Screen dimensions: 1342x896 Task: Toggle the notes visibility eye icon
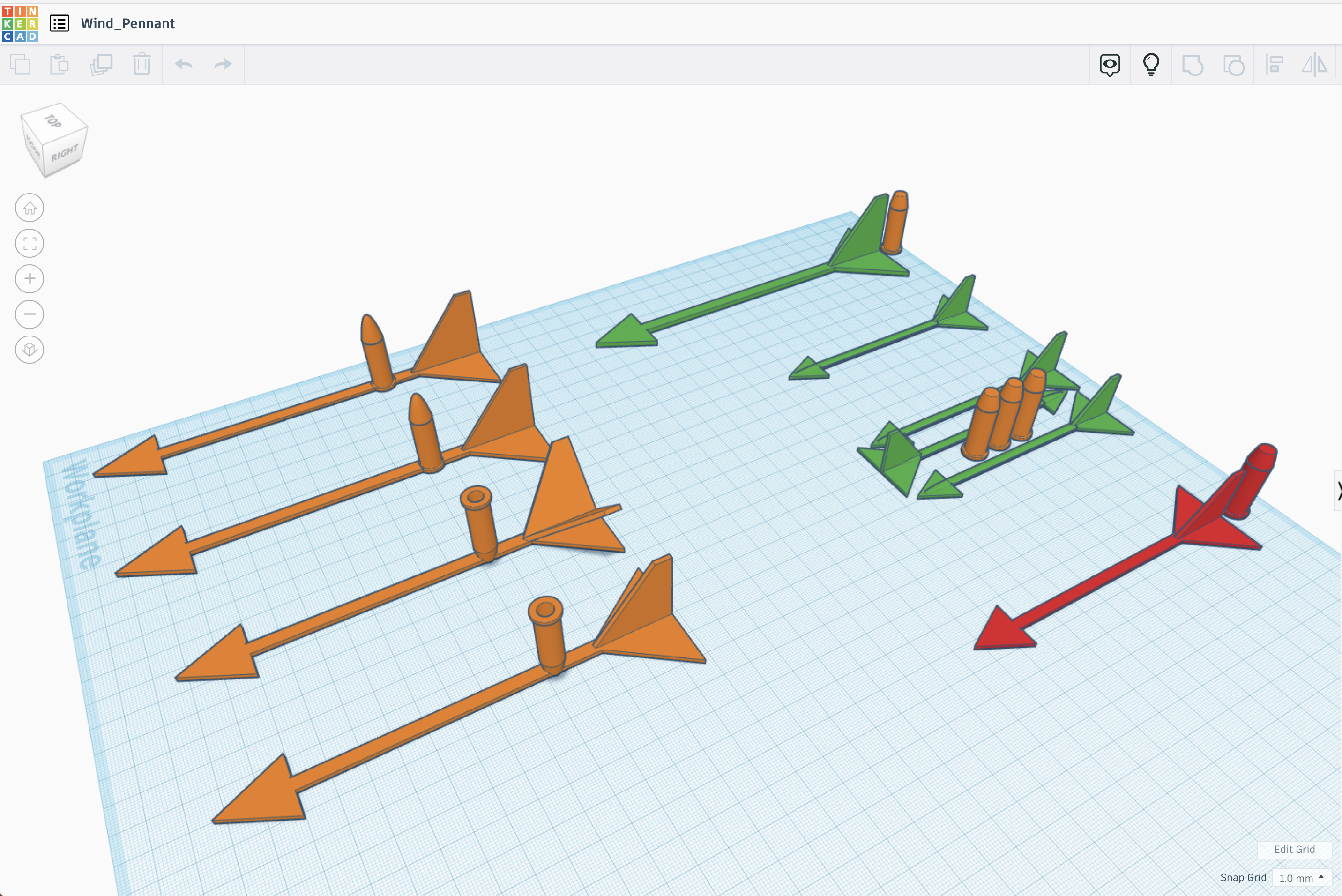click(x=1110, y=65)
